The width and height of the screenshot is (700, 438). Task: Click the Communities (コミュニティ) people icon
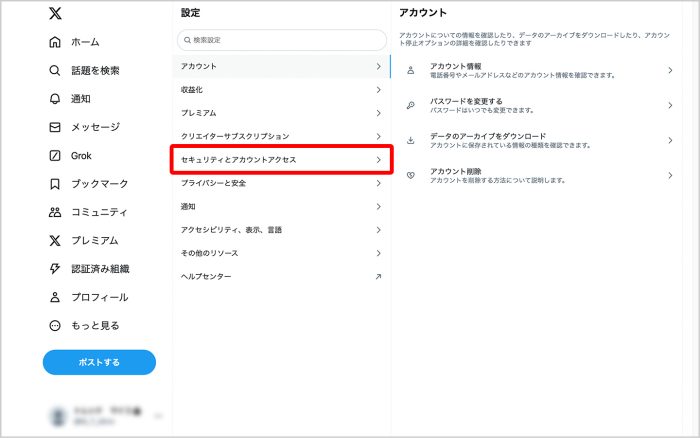[x=55, y=212]
